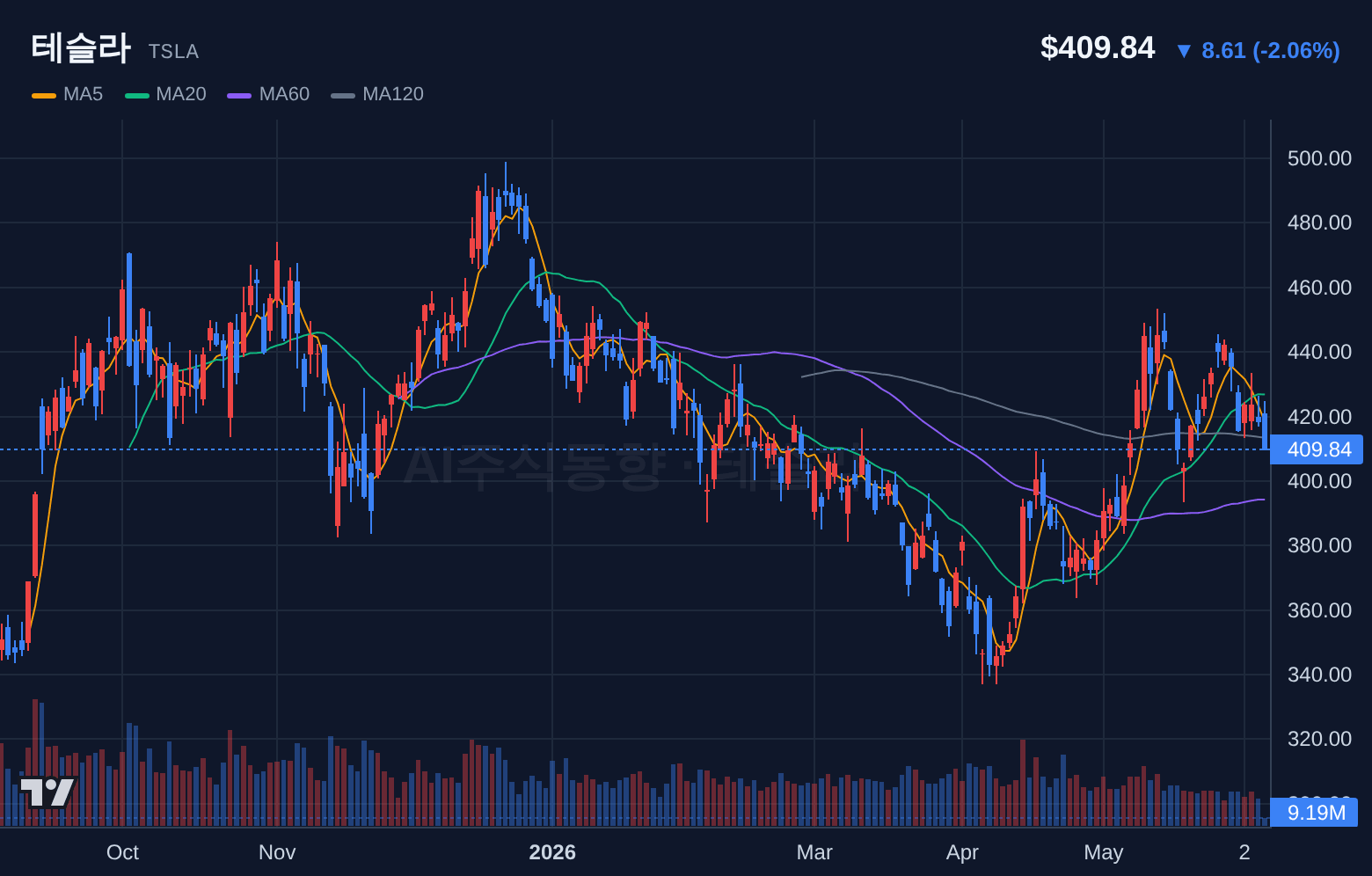Screen dimensions: 1372x876
Task: Select the MA20 legend label
Action: [x=181, y=94]
